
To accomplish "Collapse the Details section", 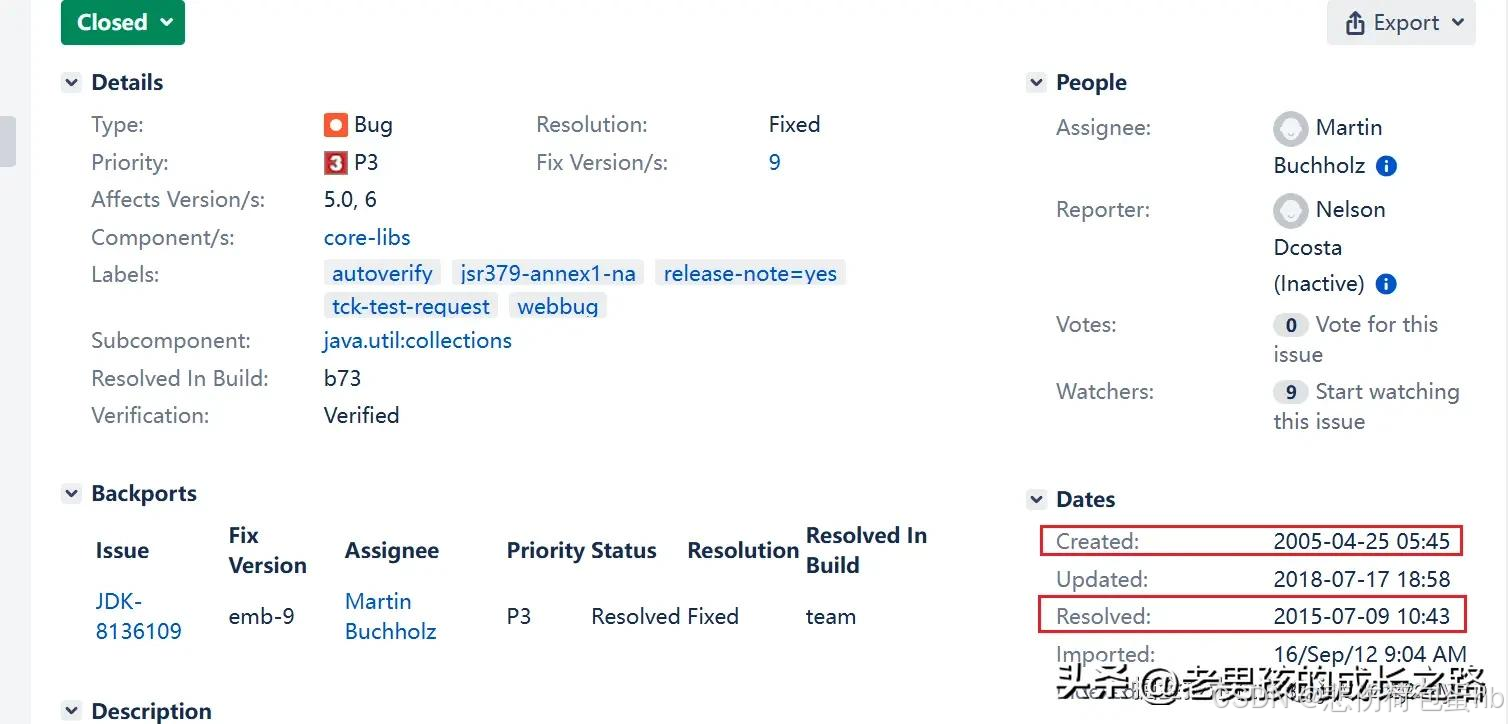I will click(70, 82).
